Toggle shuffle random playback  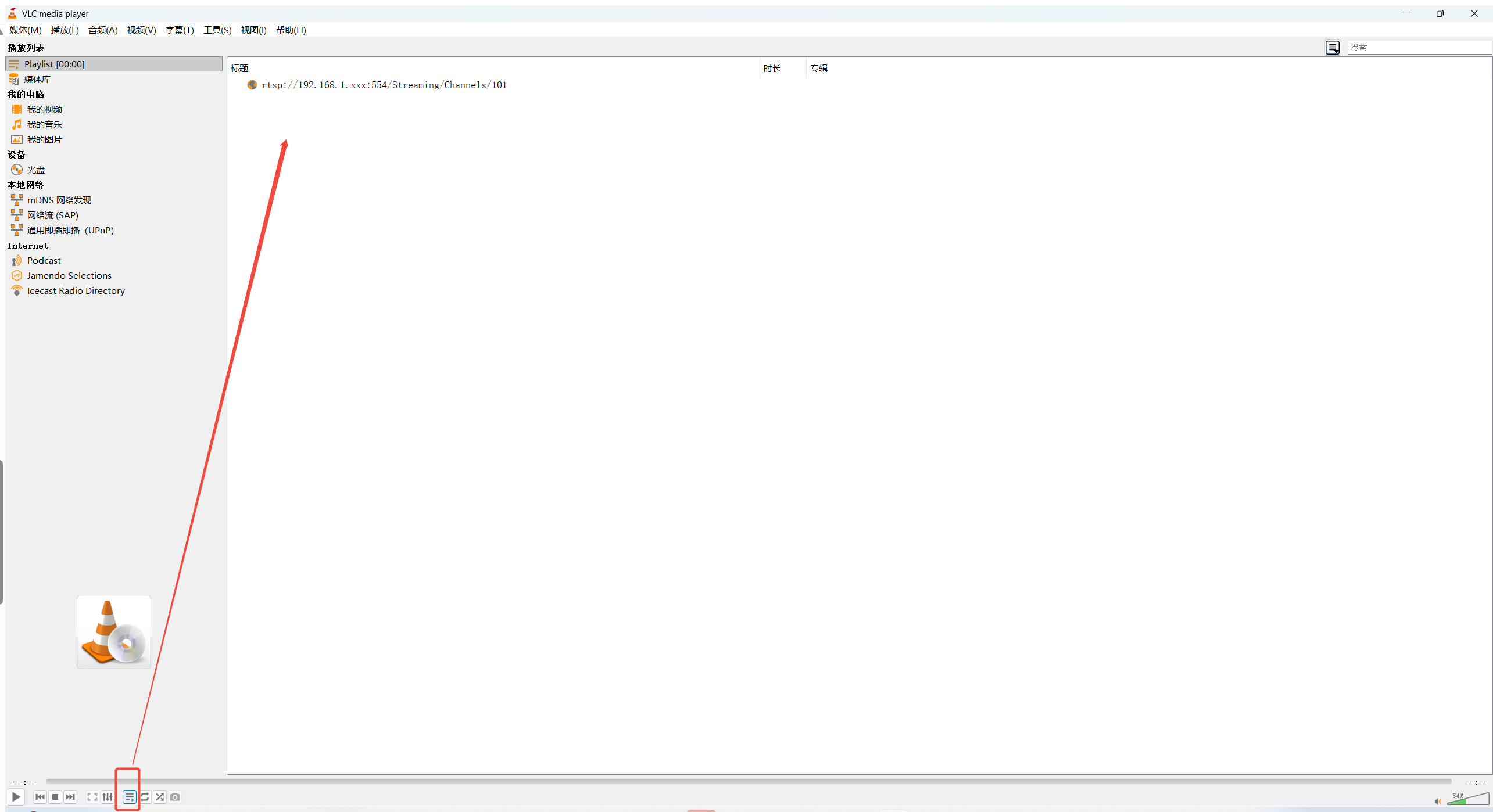[x=160, y=797]
